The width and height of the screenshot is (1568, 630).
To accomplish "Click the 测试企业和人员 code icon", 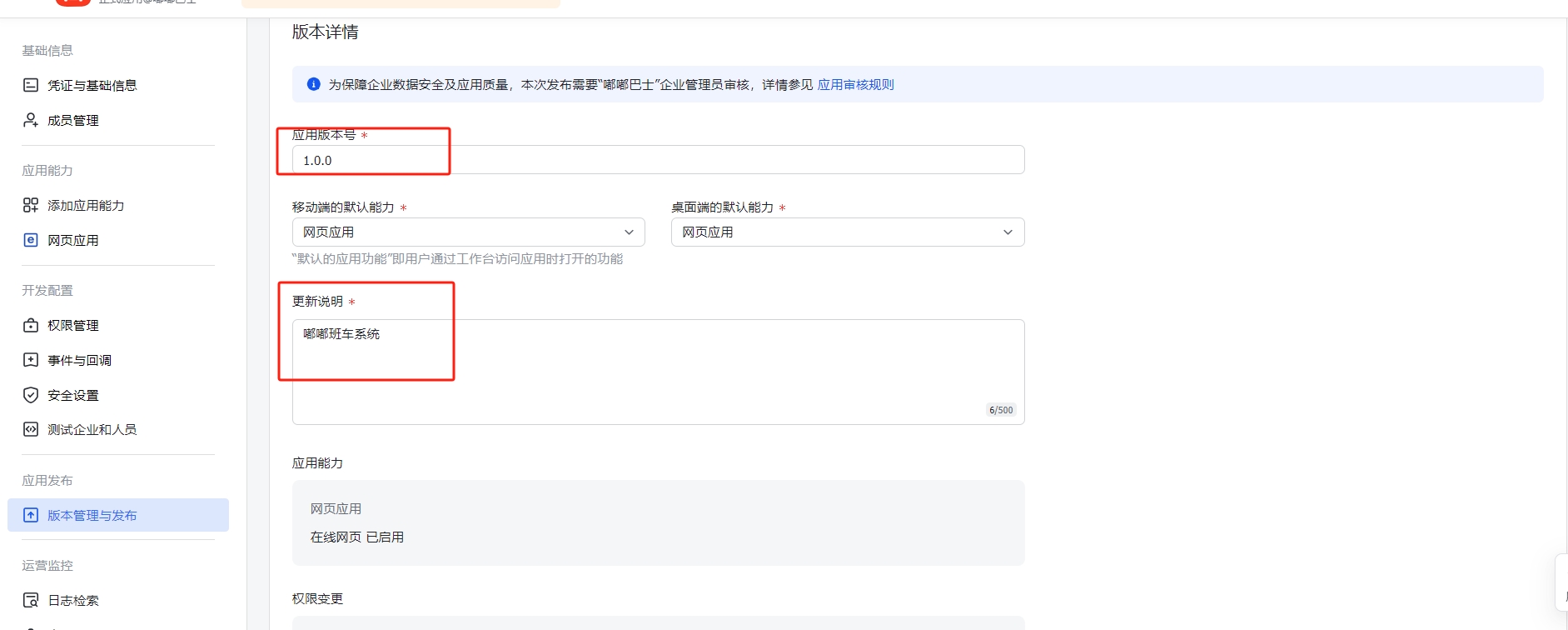I will coord(31,429).
